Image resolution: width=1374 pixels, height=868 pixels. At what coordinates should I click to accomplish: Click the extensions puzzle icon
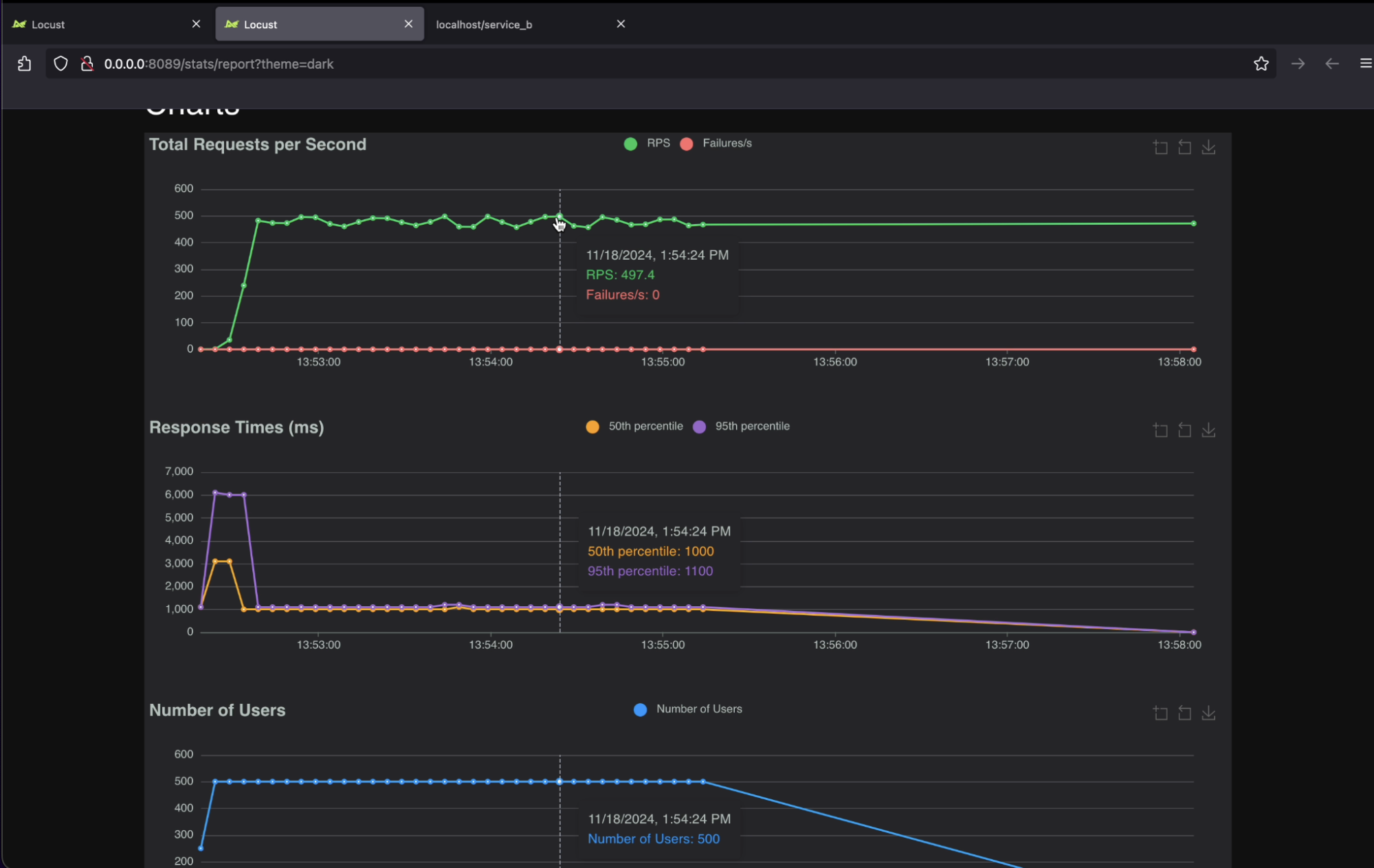tap(24, 64)
